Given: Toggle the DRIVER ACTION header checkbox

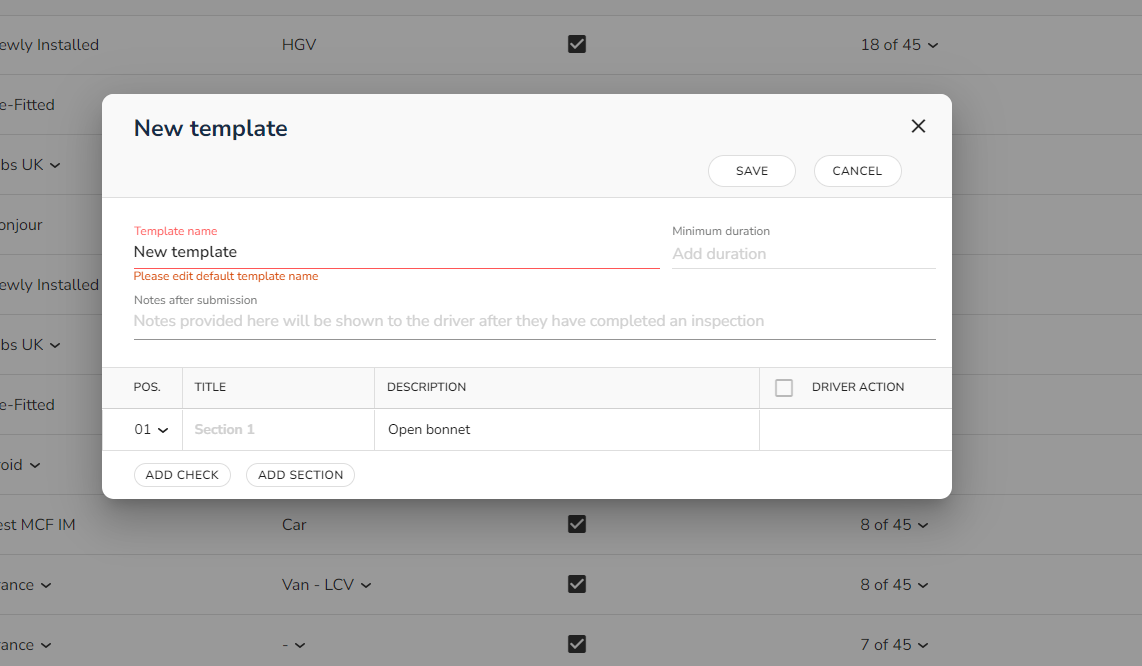Looking at the screenshot, I should coord(784,388).
